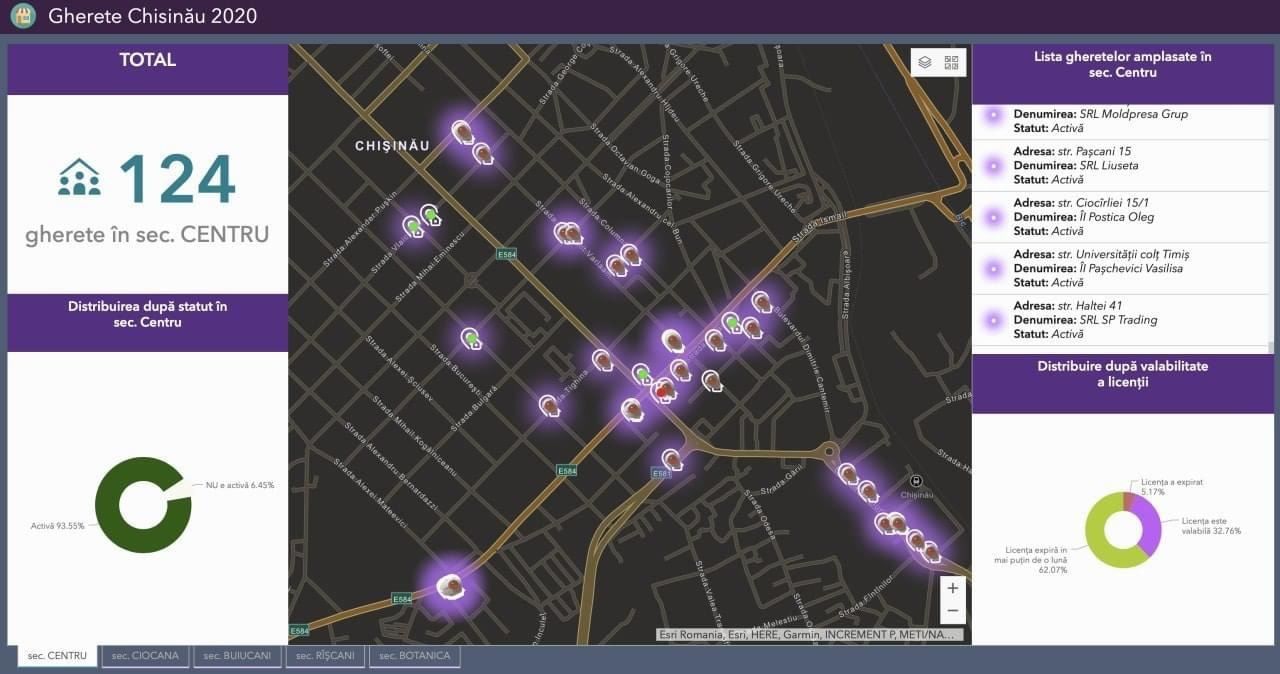Click the people-house icon beside 124
Screen dimensions: 1280x674
tap(79, 177)
